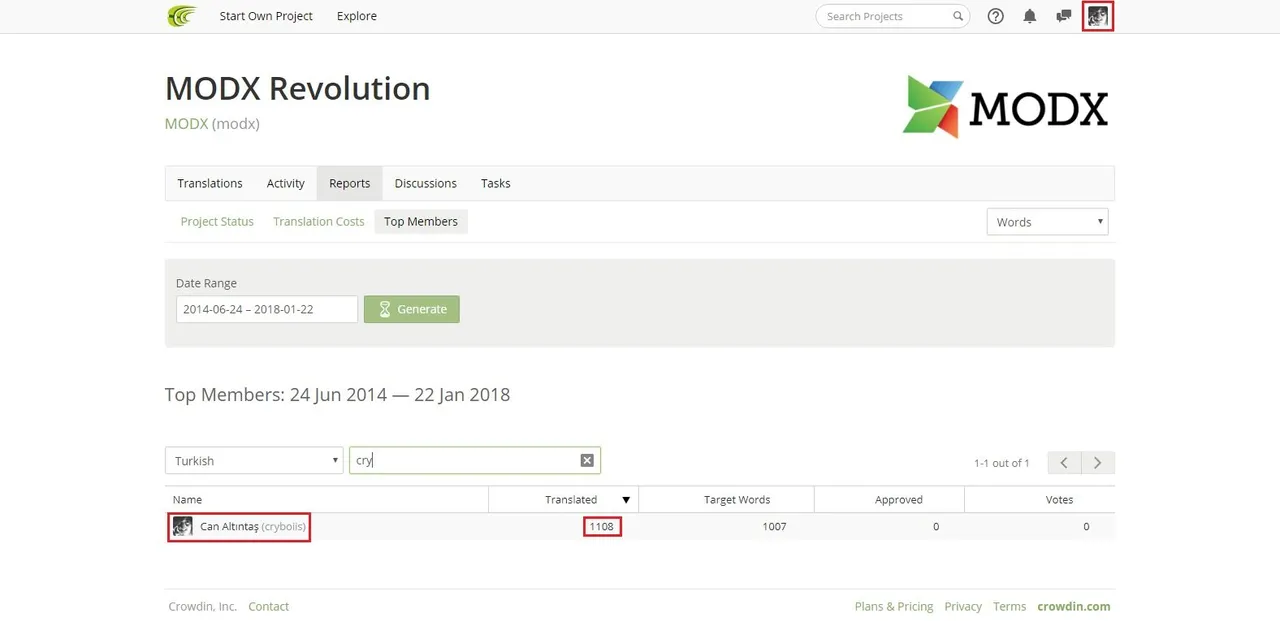Select the Reports tab

349,183
